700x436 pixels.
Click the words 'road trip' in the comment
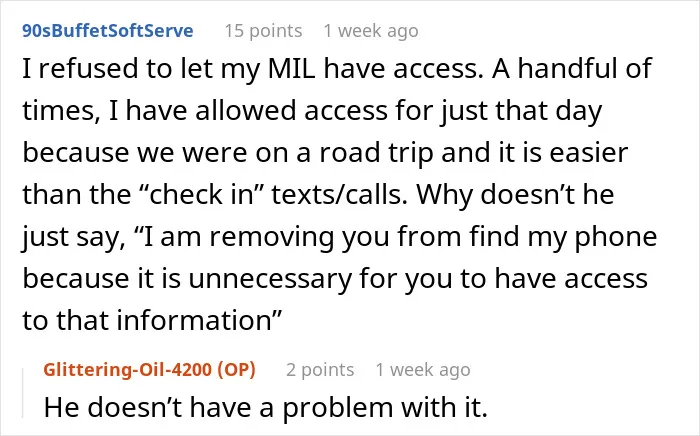click(376, 153)
